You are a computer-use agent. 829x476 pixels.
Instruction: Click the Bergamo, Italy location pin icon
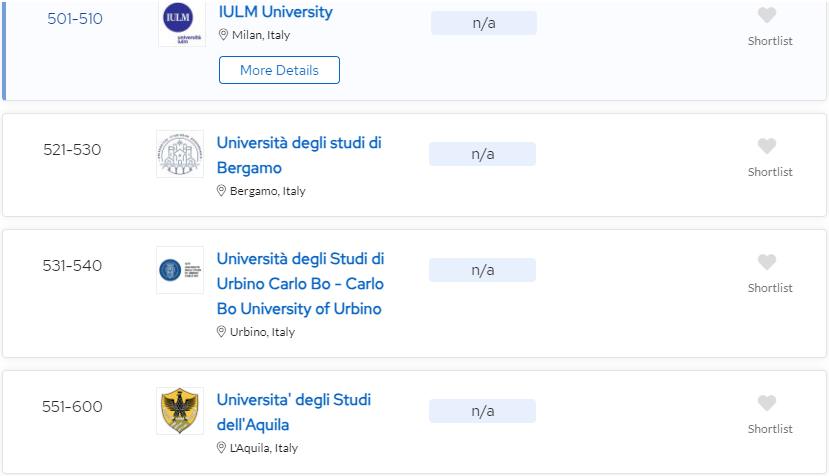tap(221, 191)
